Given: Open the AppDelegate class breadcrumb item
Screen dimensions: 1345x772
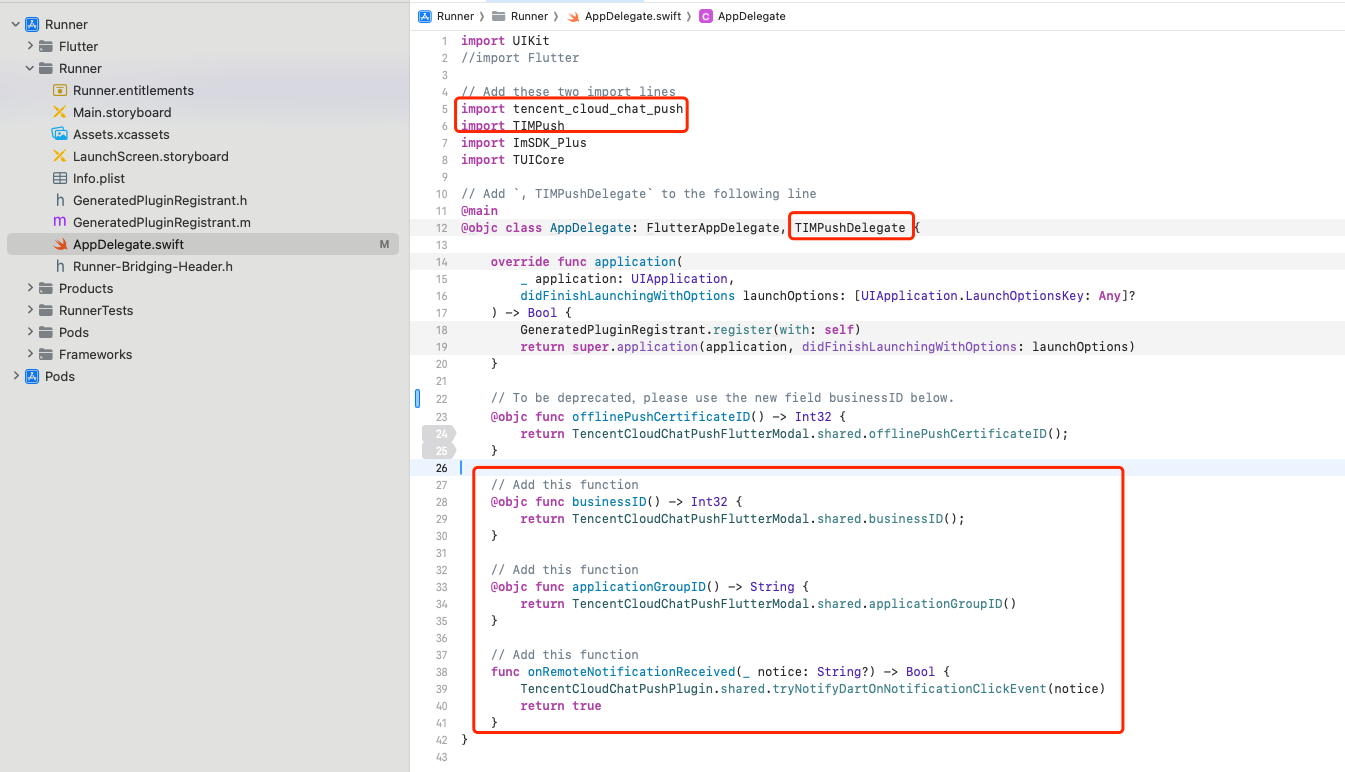Looking at the screenshot, I should click(751, 16).
